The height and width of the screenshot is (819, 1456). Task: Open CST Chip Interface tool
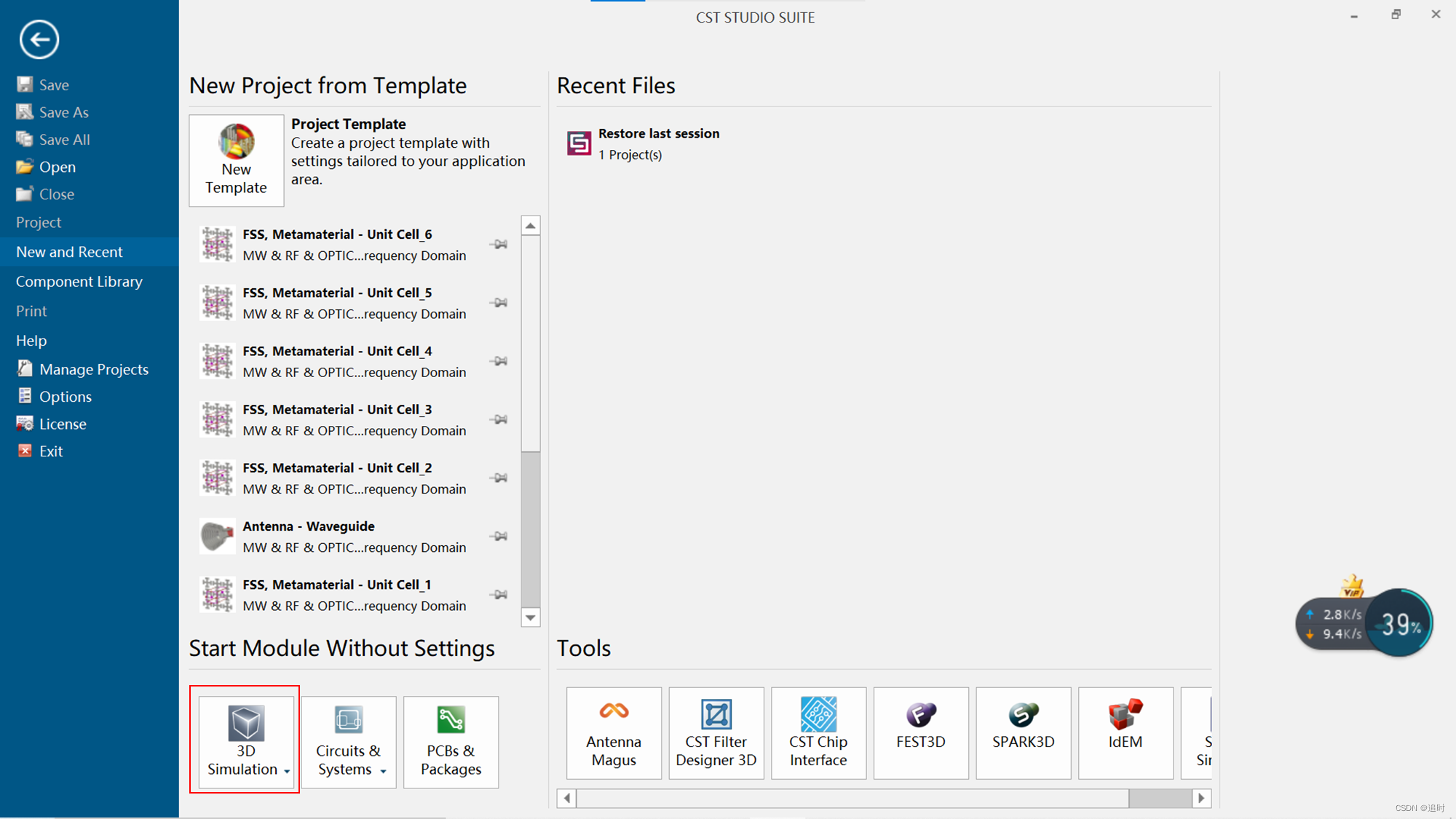[818, 732]
